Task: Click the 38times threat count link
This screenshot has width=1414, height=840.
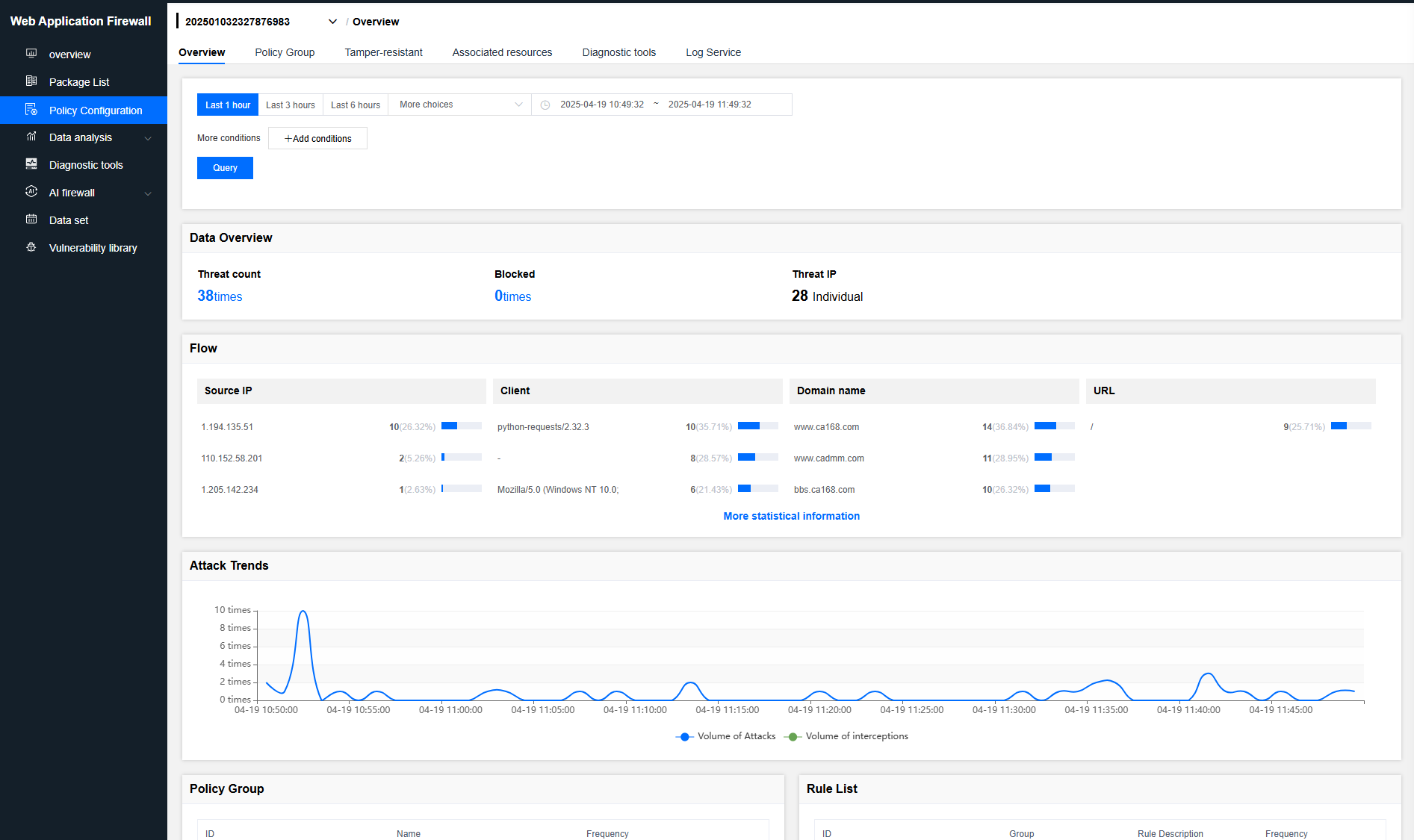Action: click(220, 296)
